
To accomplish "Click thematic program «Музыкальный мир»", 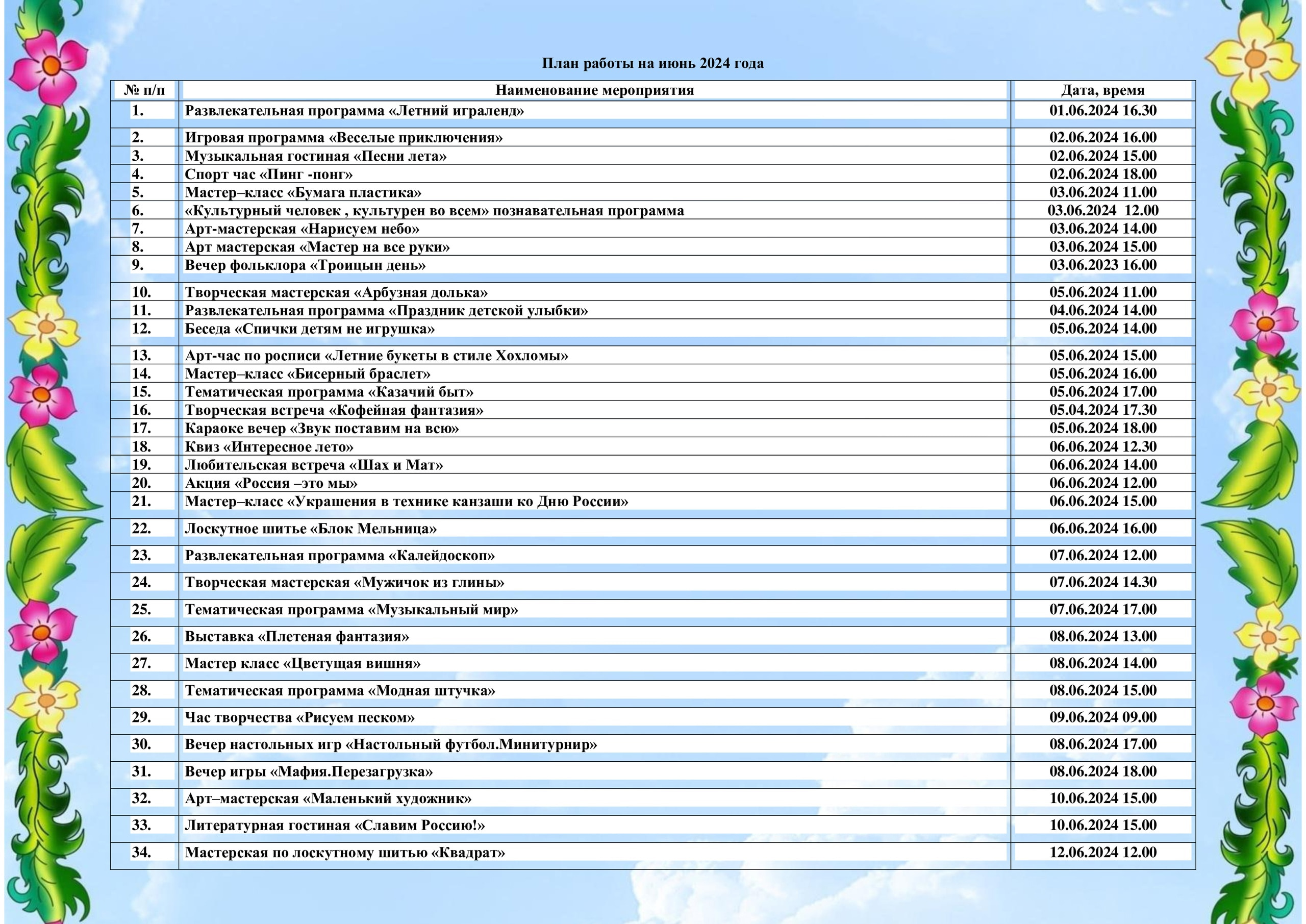I will pyautogui.click(x=351, y=610).
